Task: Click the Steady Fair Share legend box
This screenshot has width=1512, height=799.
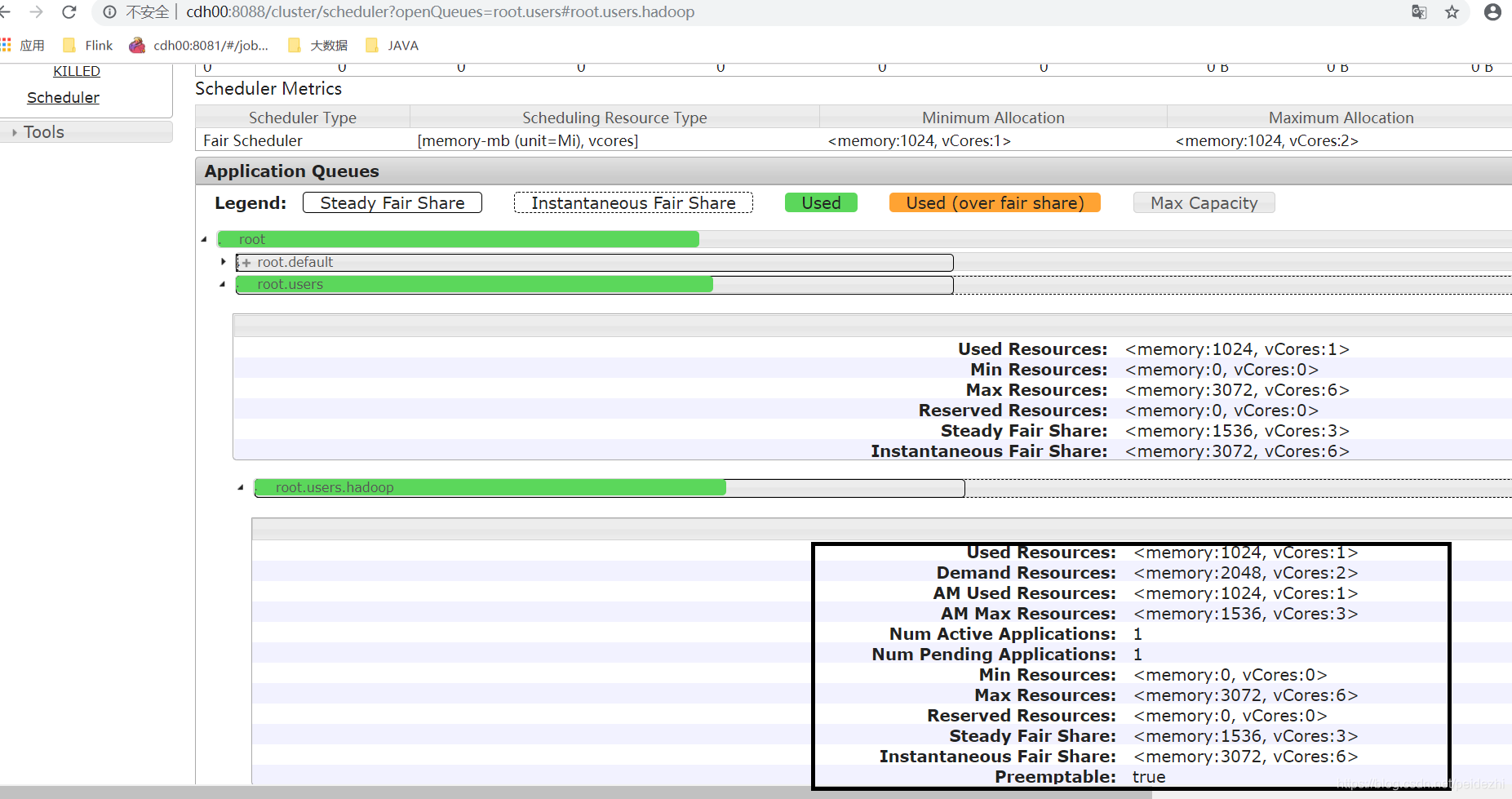Action: point(392,202)
